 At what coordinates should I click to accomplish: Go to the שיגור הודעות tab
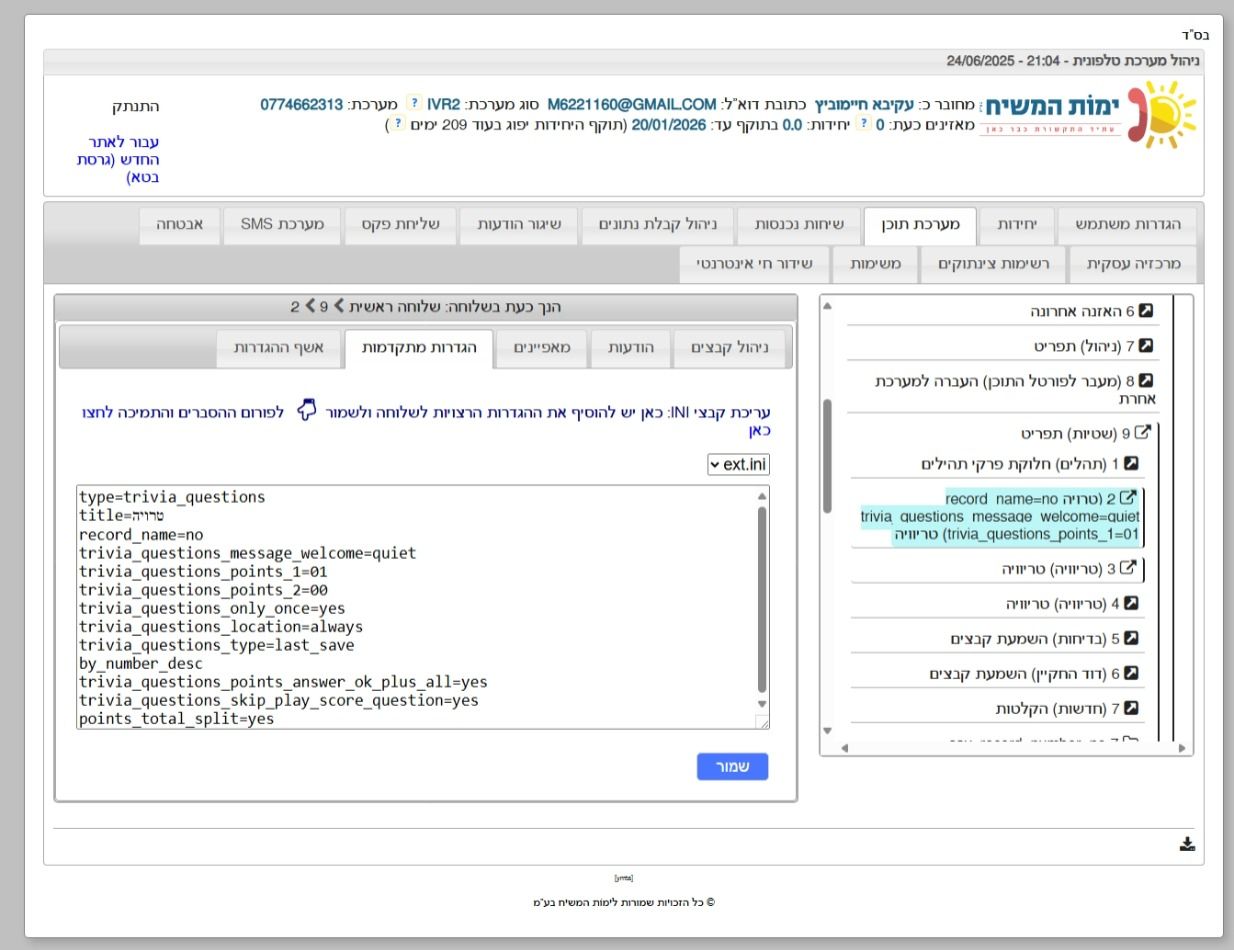coord(519,225)
